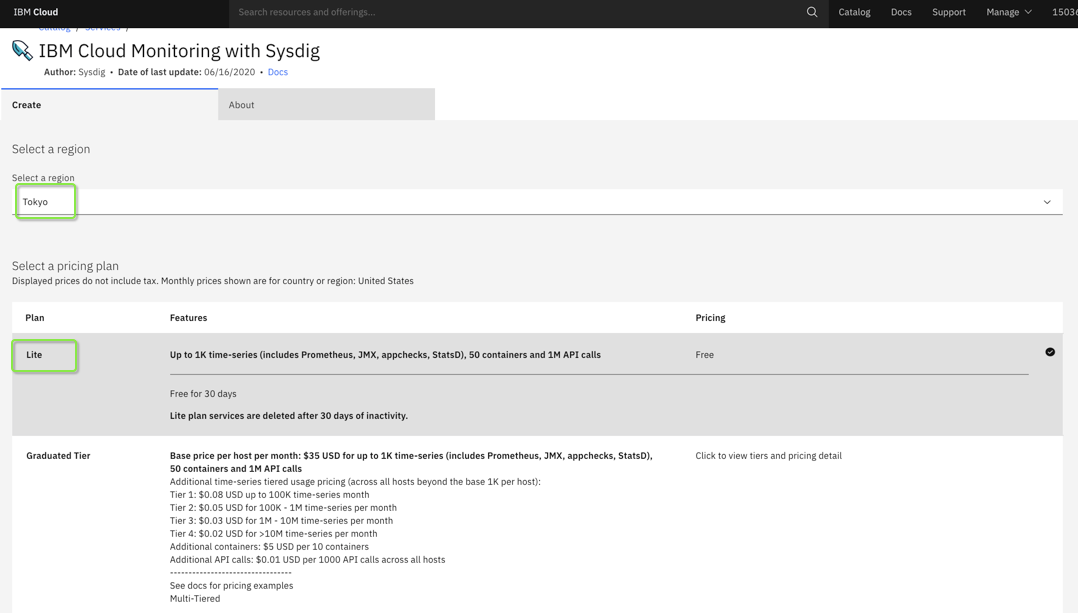Select the Create tab

pos(109,104)
